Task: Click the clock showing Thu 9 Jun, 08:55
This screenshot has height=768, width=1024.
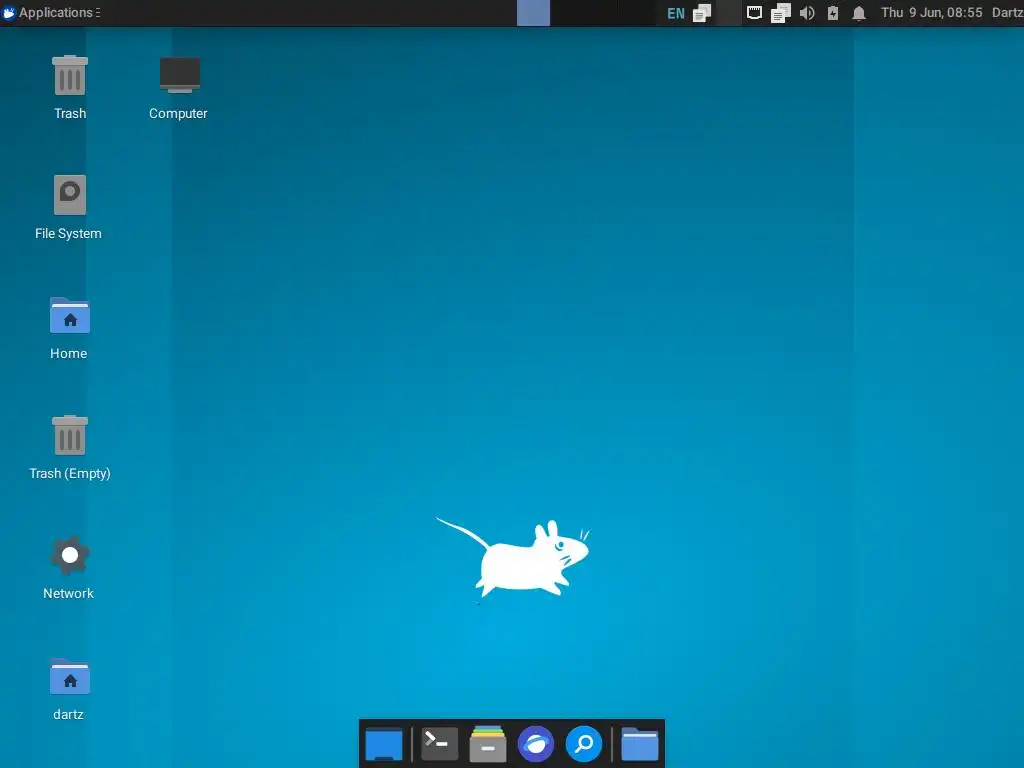Action: tap(931, 12)
